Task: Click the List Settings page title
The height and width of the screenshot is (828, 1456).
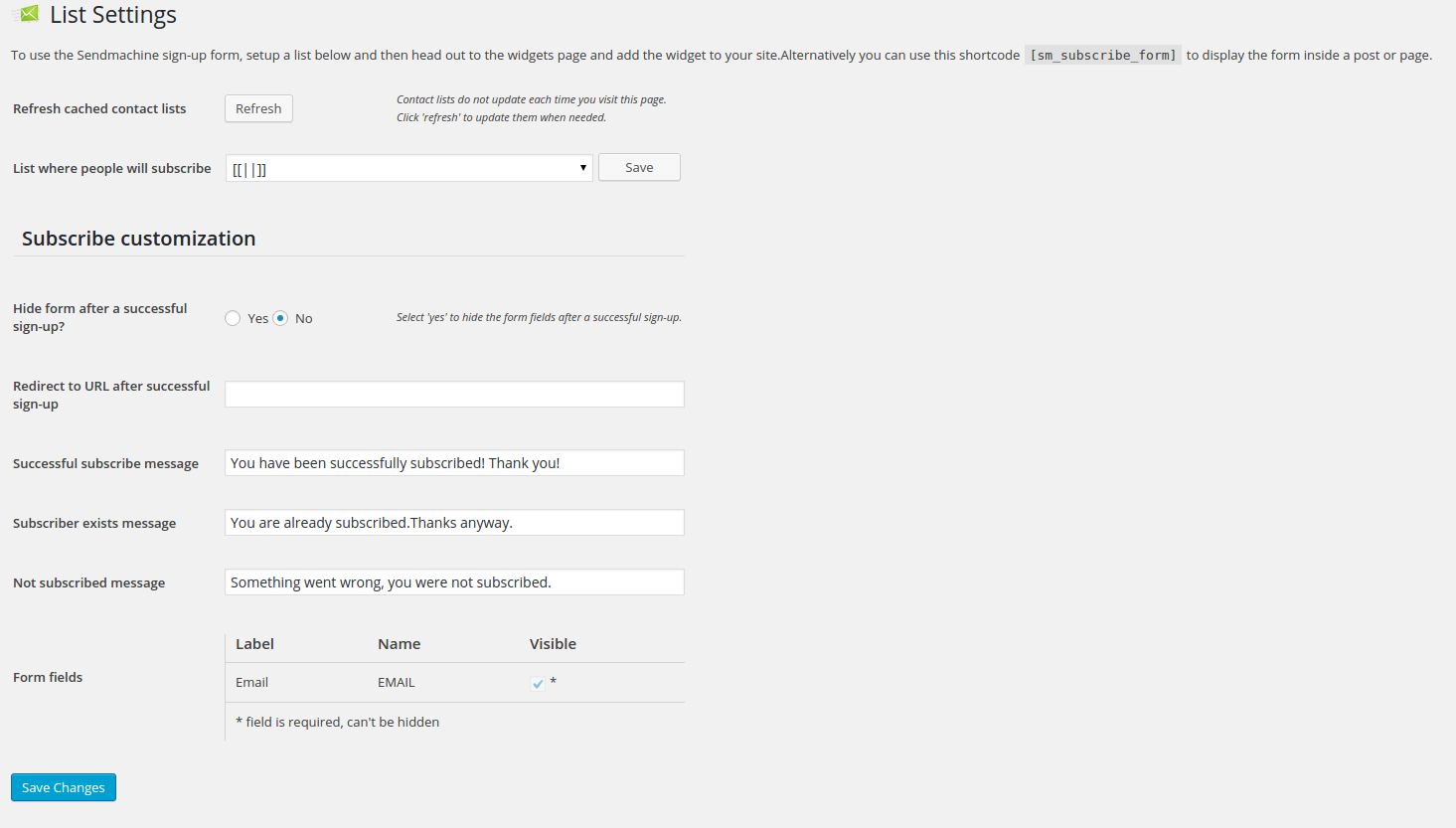Action: [x=113, y=15]
